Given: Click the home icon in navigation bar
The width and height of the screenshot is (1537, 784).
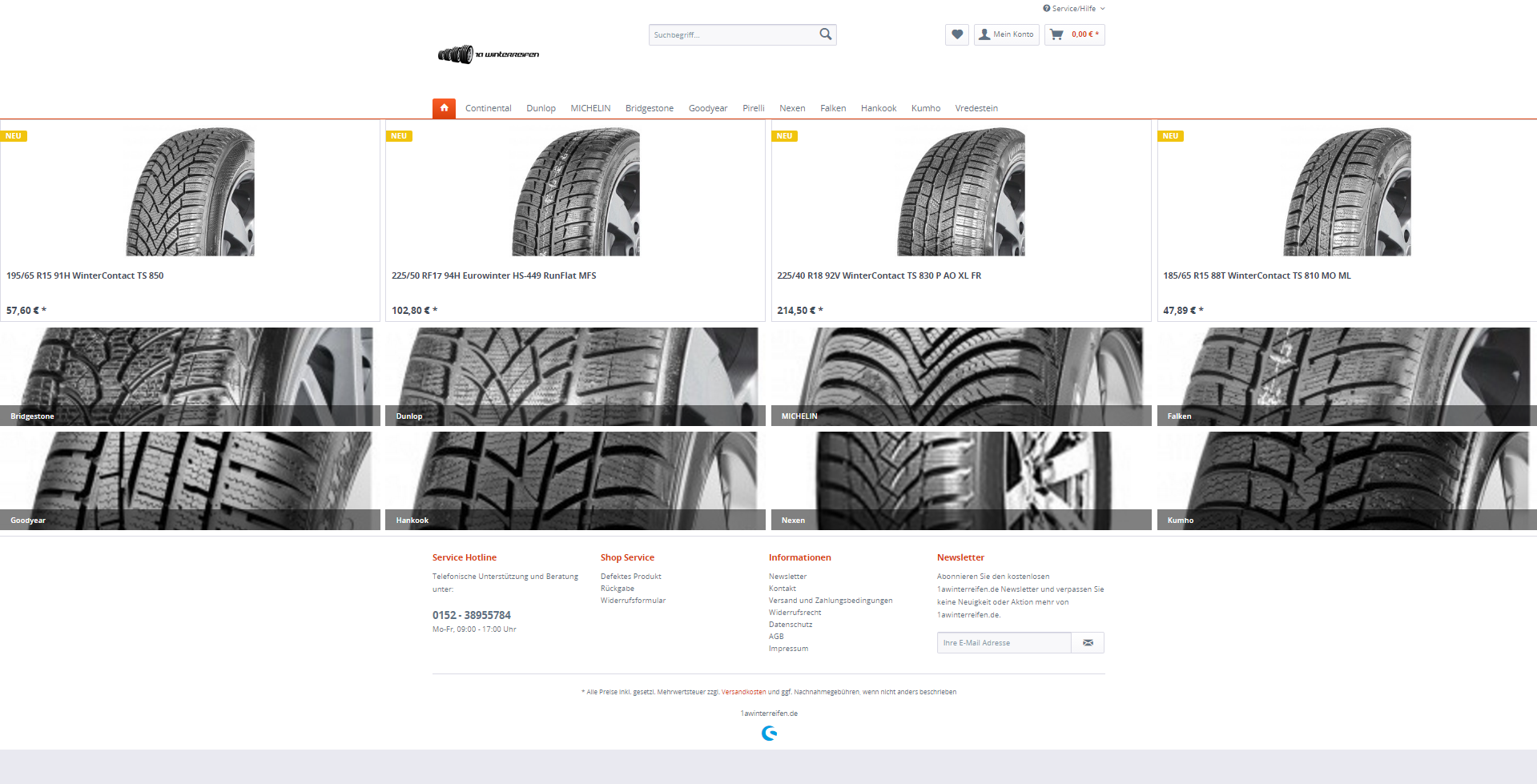Looking at the screenshot, I should pos(444,108).
